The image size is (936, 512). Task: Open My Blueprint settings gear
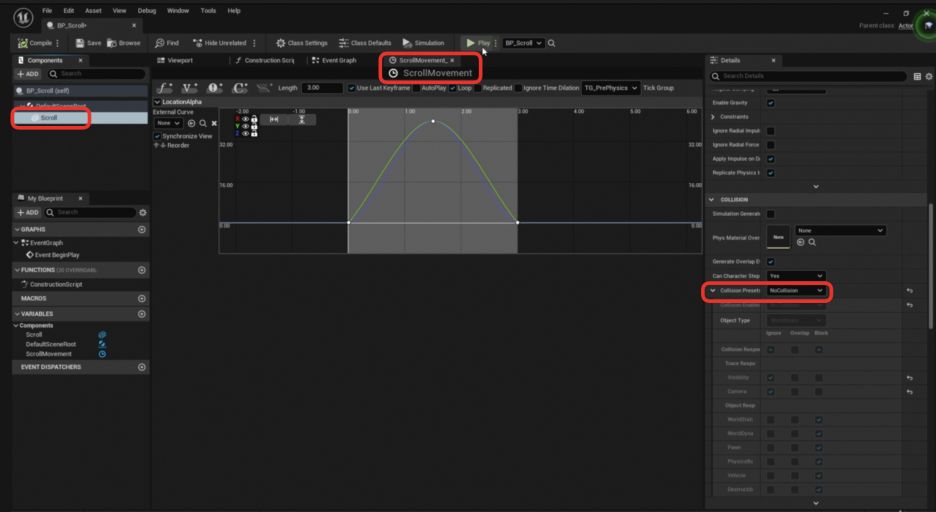[x=143, y=212]
